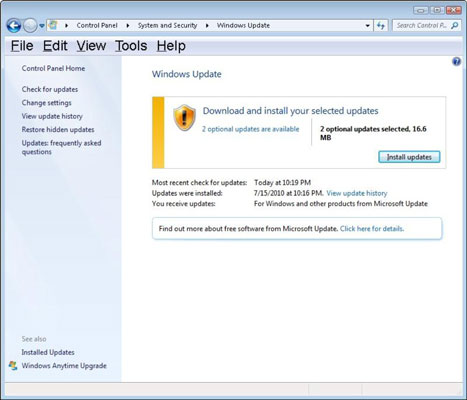Click the search magnifier icon

pyautogui.click(x=455, y=25)
